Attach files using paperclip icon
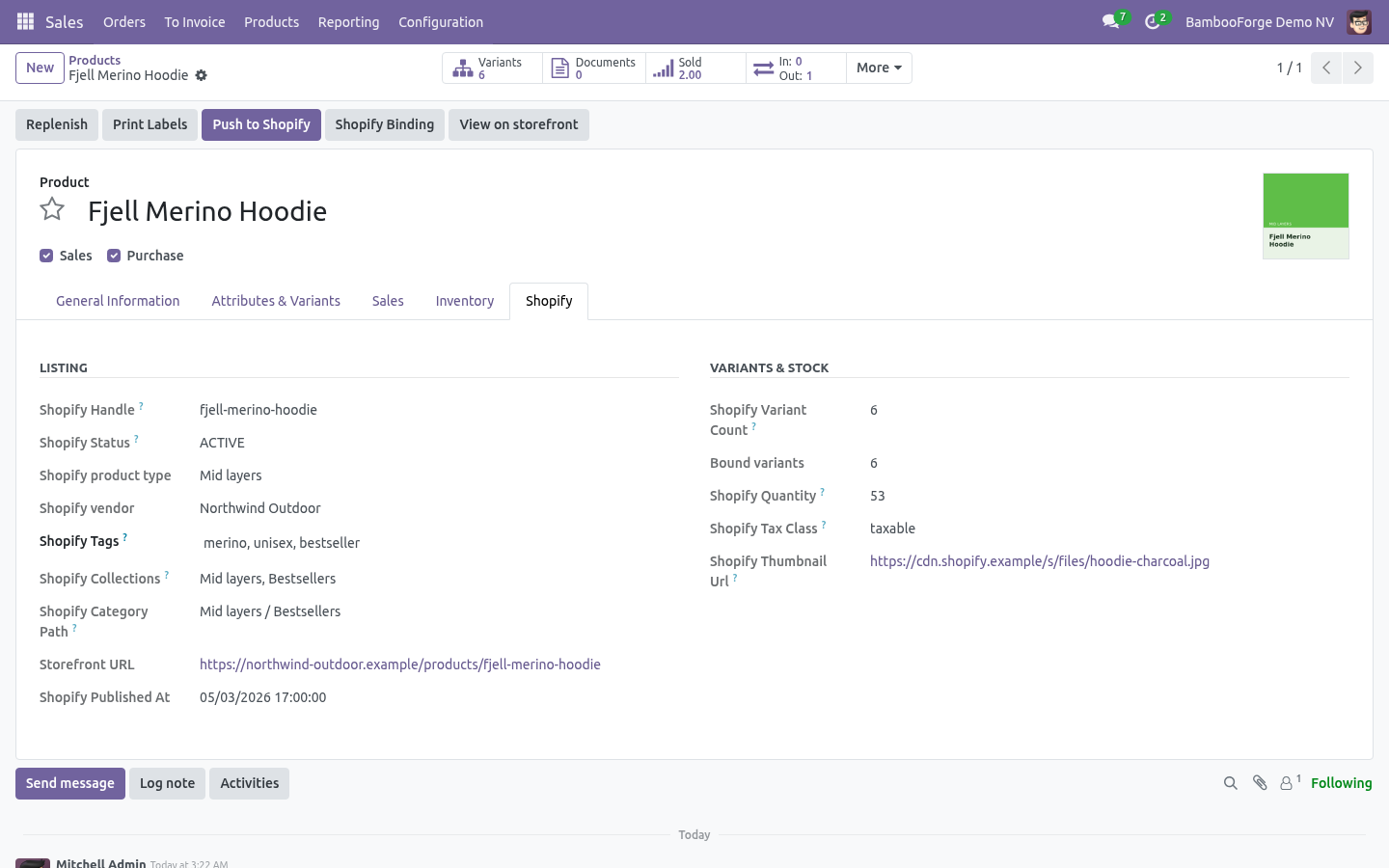1389x868 pixels. pos(1260,783)
